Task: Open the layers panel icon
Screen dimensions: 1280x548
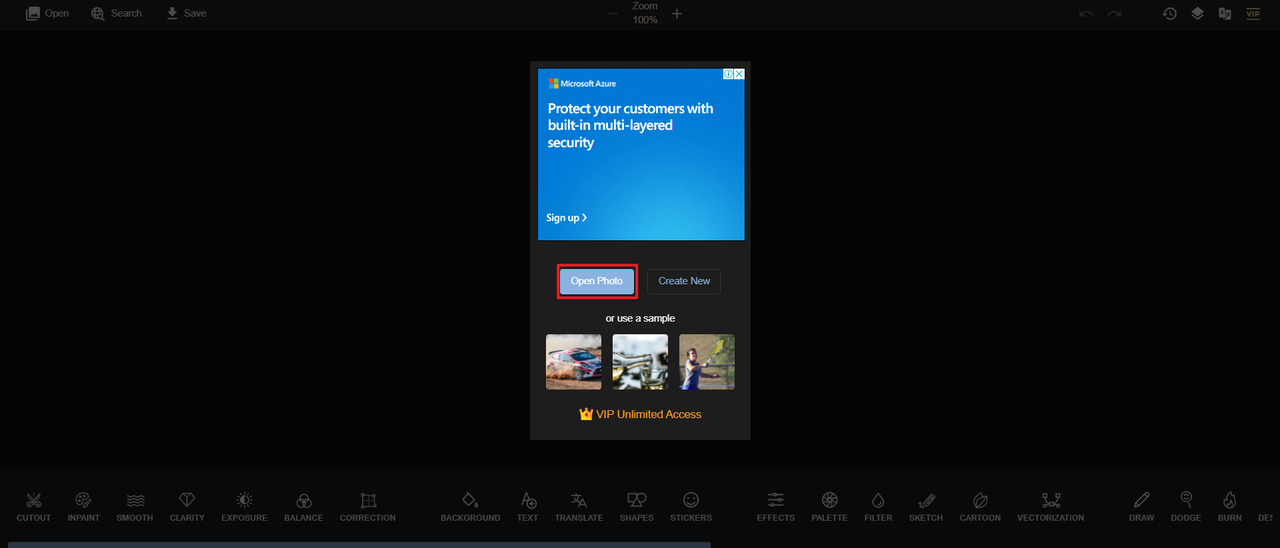Action: (x=1197, y=14)
